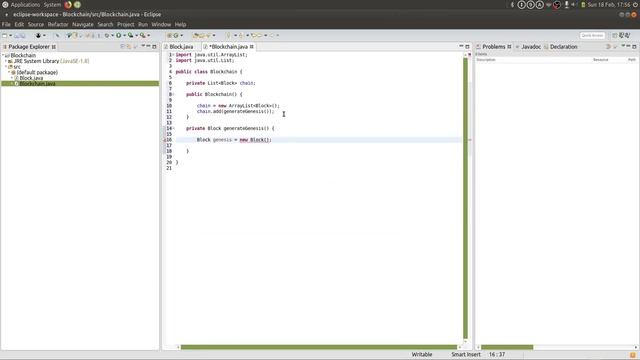Select the Problems tab
This screenshot has height=360, width=640.
tap(493, 47)
